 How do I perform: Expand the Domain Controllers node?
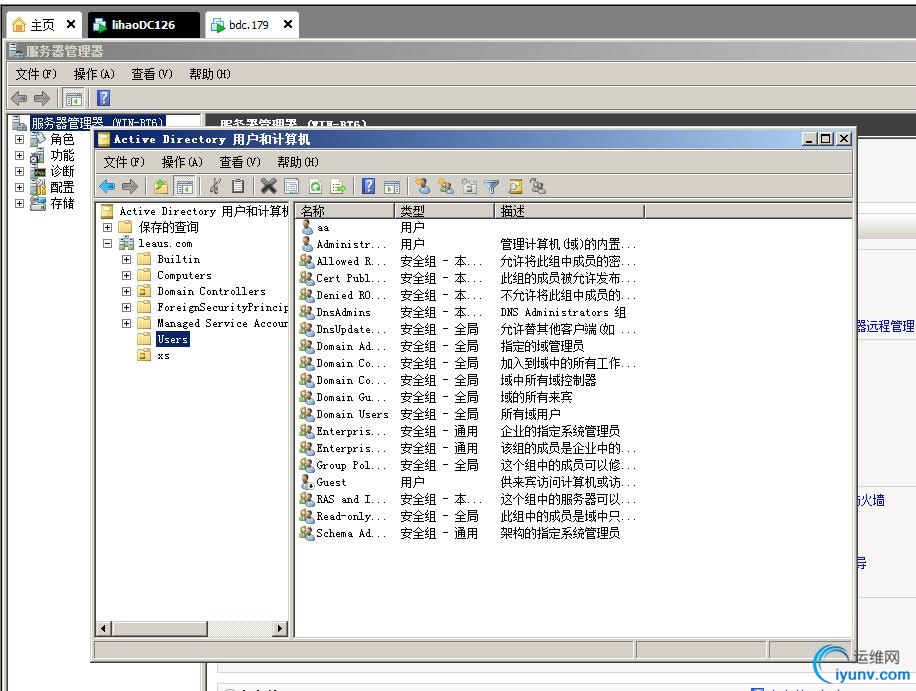(x=127, y=291)
